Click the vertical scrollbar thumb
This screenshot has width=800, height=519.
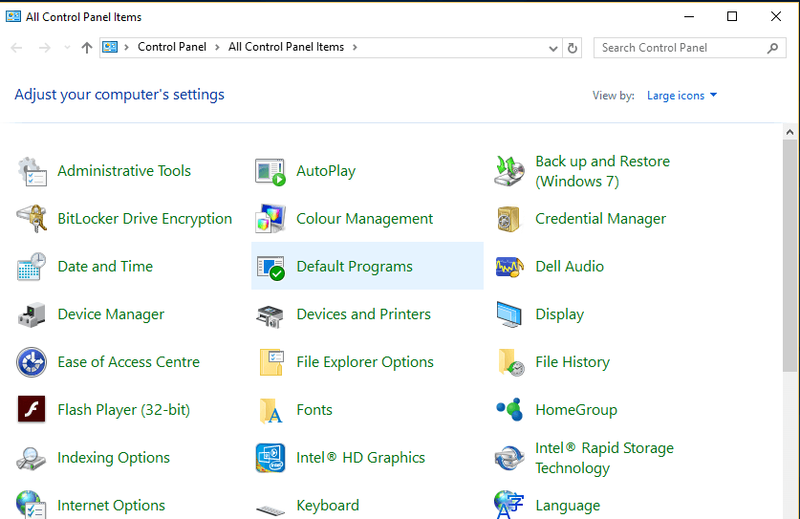coord(790,256)
